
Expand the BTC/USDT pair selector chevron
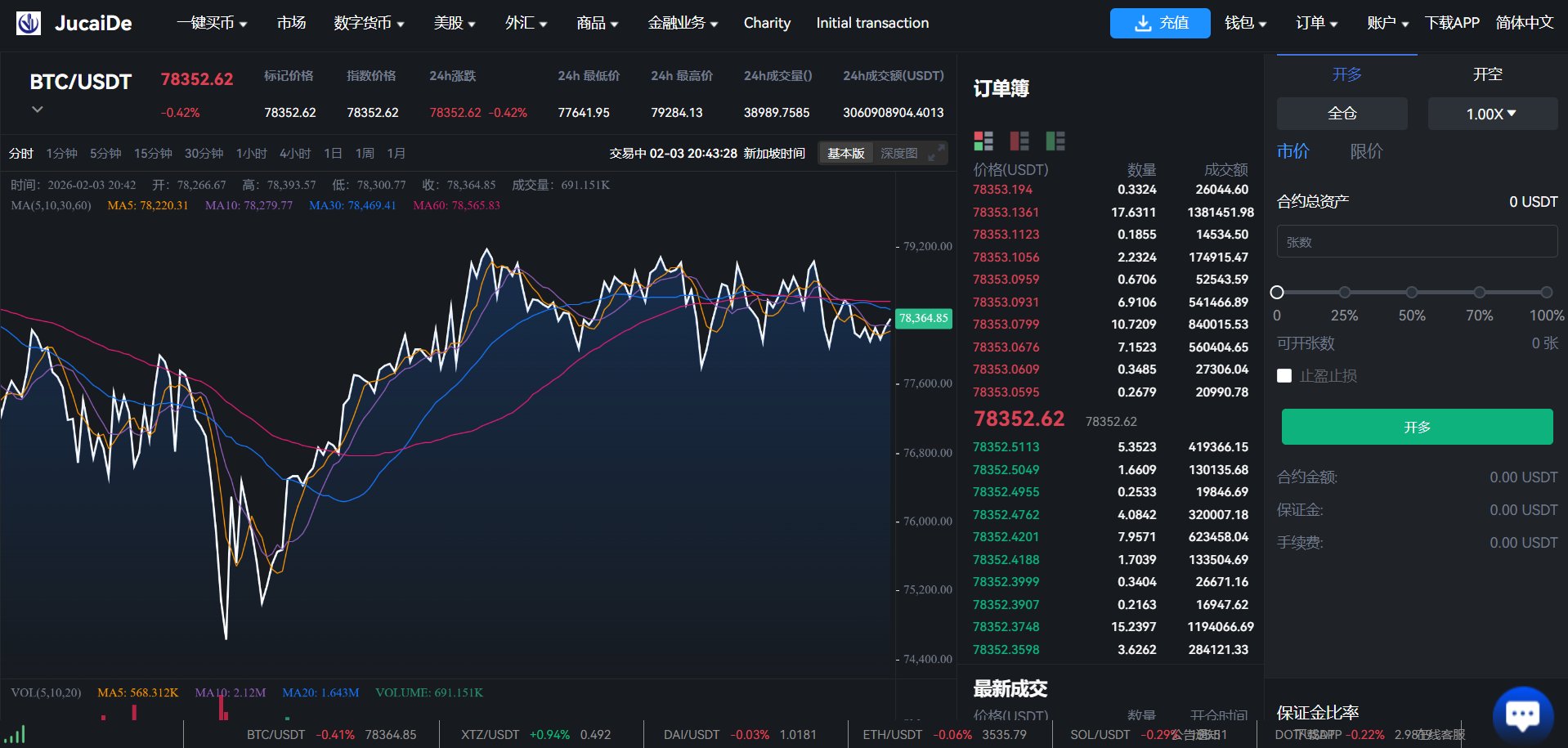38,109
